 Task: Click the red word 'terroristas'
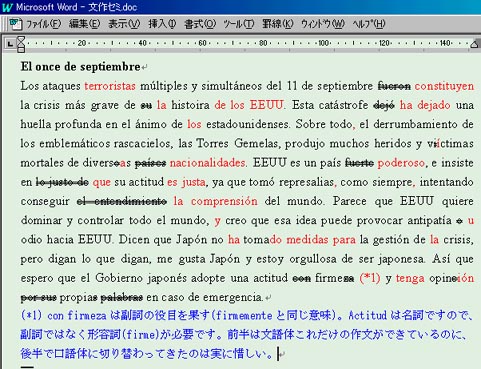[110, 86]
